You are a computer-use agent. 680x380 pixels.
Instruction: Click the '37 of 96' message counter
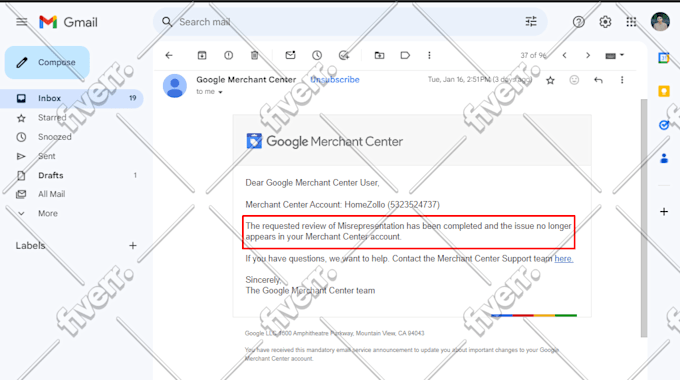[x=533, y=55]
